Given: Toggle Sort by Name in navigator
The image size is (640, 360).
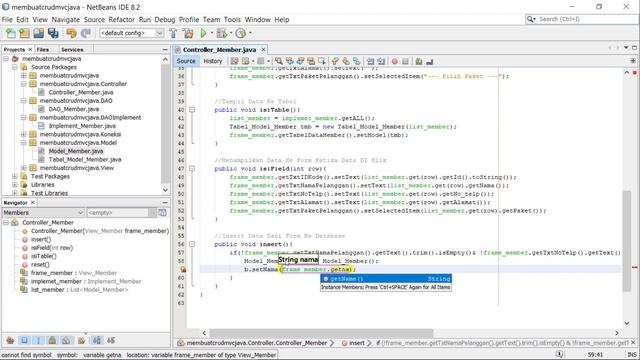Looking at the screenshot, I should tap(97, 340).
